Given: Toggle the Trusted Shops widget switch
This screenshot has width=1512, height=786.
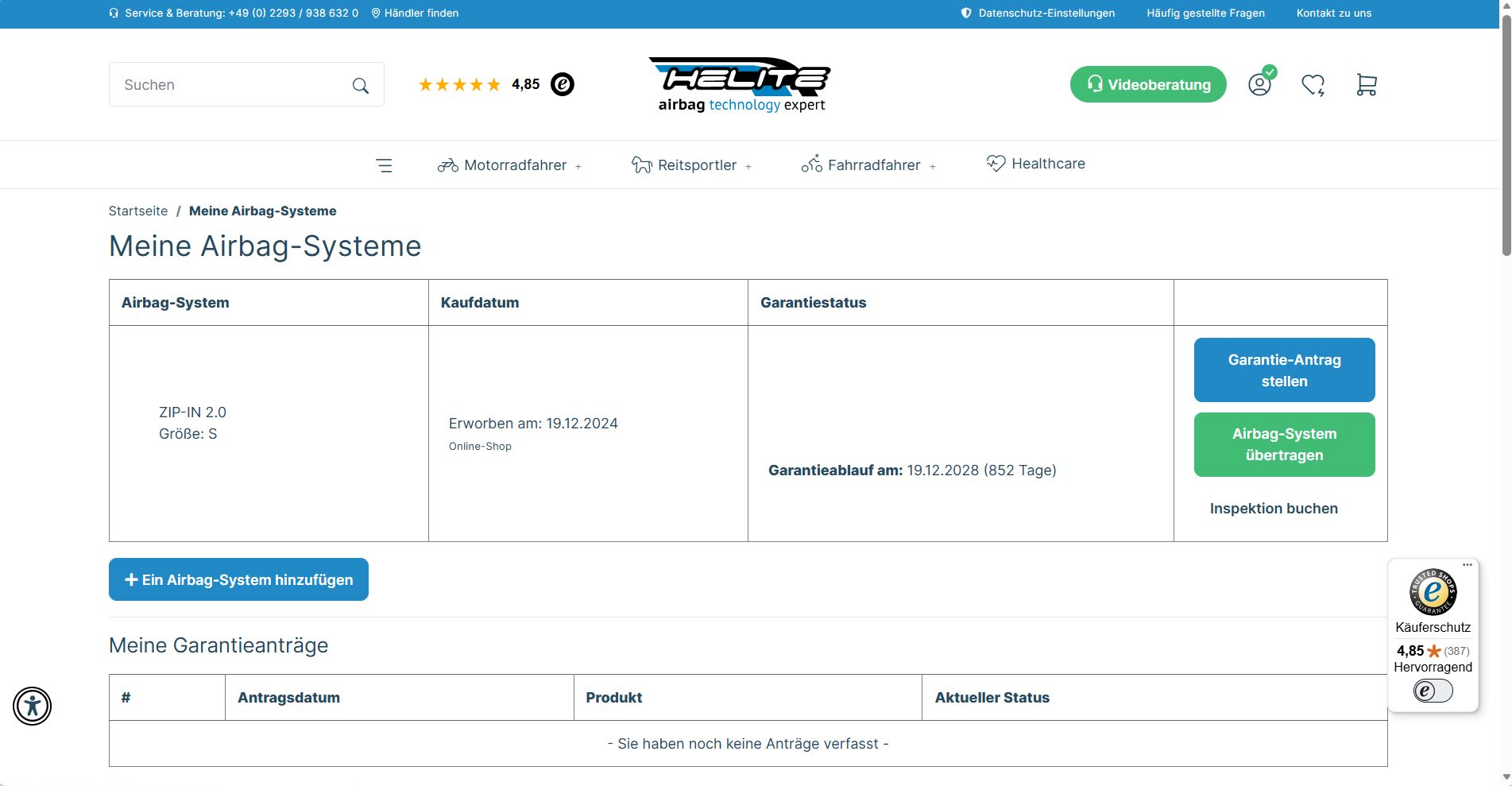Looking at the screenshot, I should [x=1433, y=691].
